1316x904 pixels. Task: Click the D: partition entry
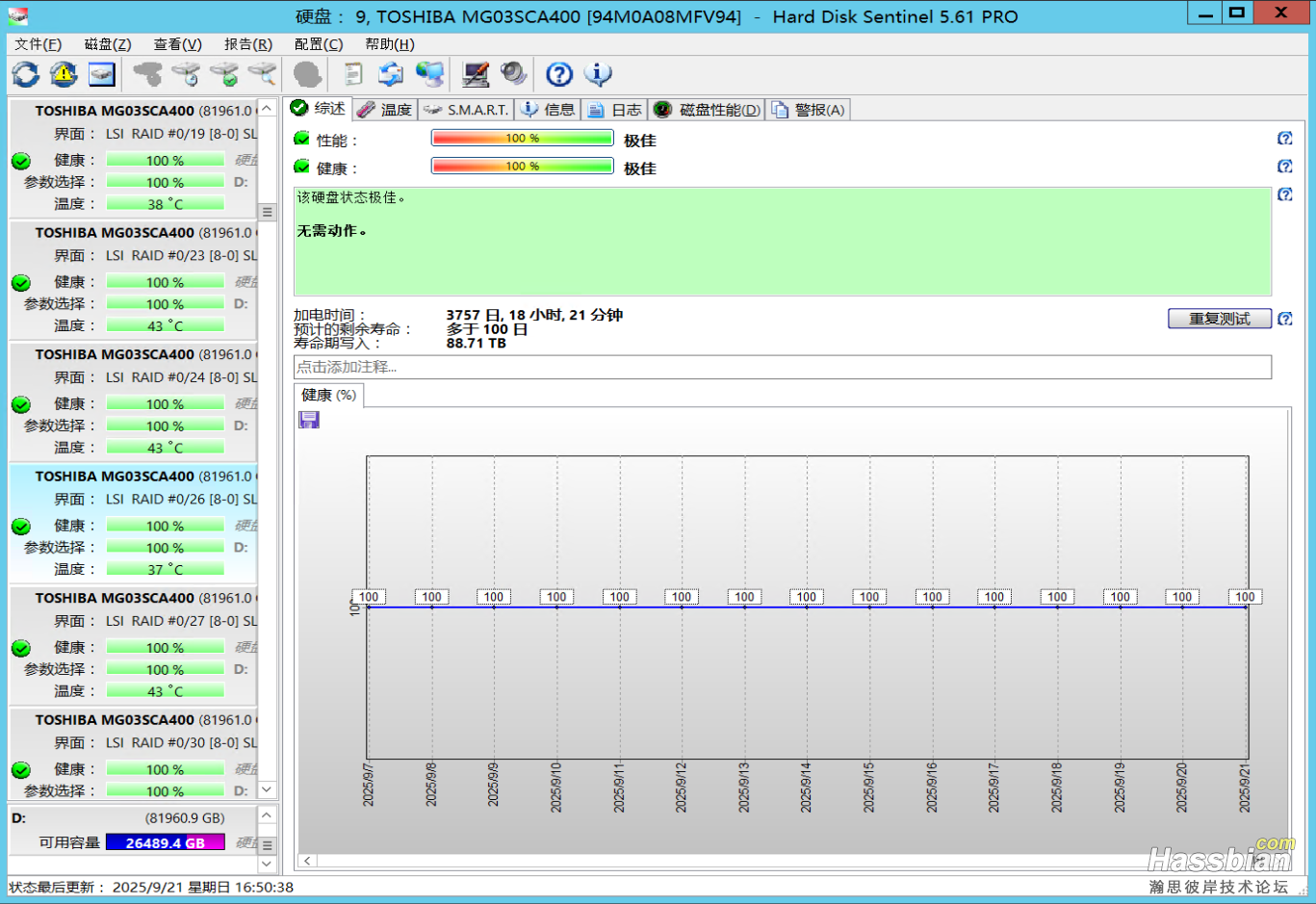(133, 830)
